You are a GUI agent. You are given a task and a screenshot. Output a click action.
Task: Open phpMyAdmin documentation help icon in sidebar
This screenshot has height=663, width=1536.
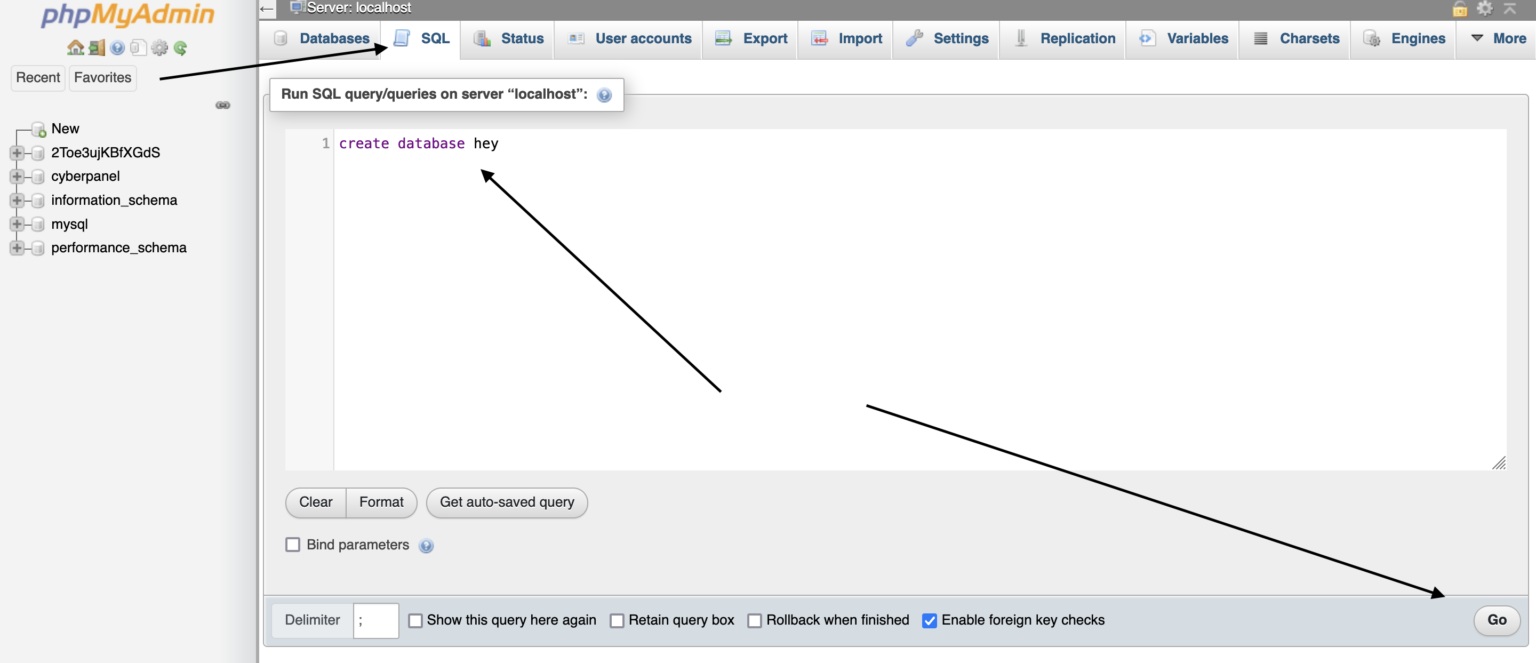coord(117,47)
